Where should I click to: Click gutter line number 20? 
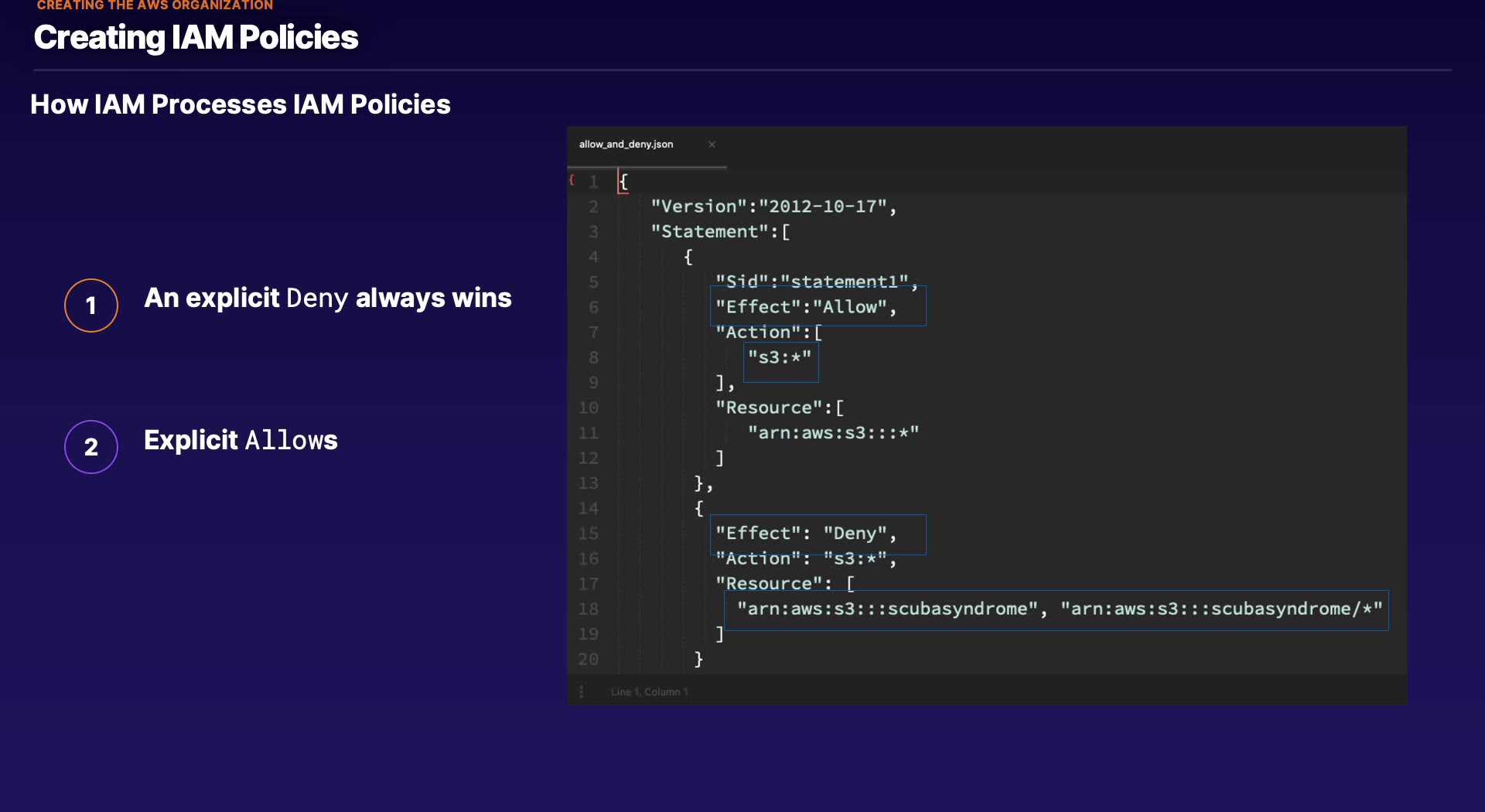point(589,659)
